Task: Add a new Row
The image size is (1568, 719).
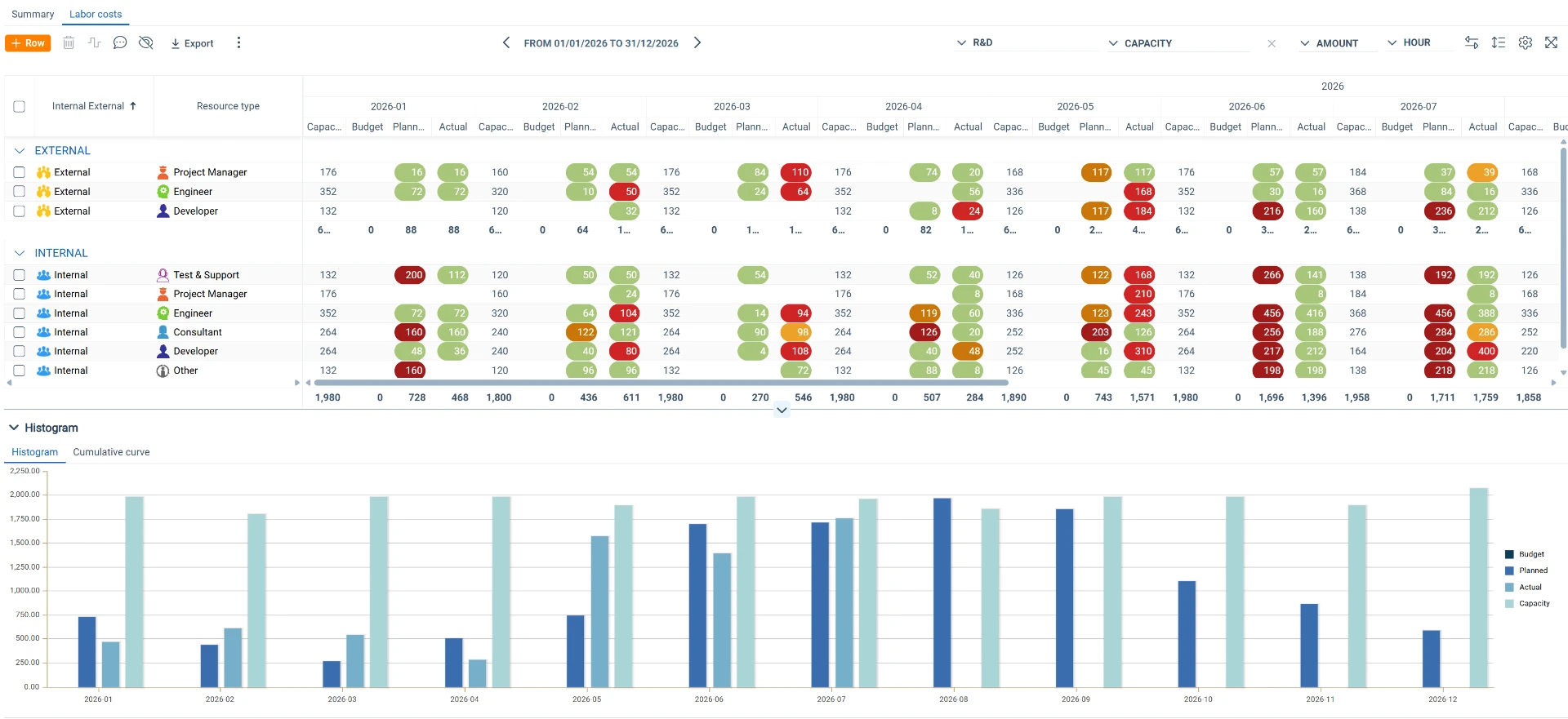Action: pos(28,43)
